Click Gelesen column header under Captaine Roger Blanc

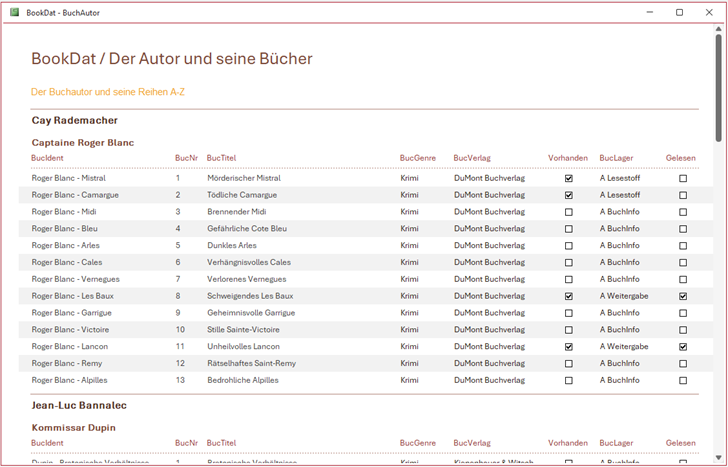pyautogui.click(x=681, y=158)
